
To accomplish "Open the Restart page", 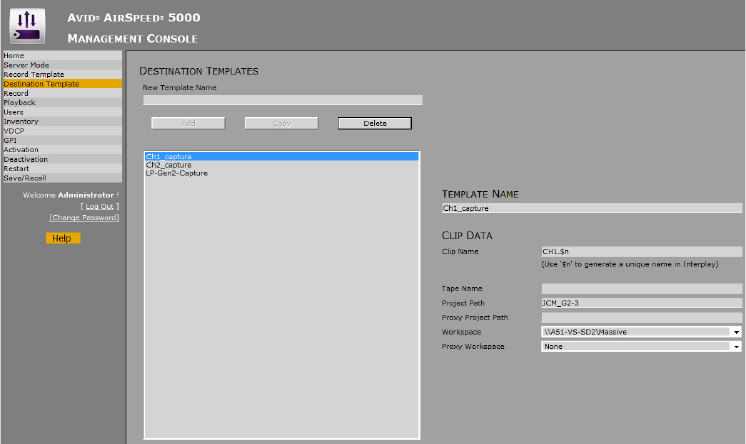I will tap(62, 168).
